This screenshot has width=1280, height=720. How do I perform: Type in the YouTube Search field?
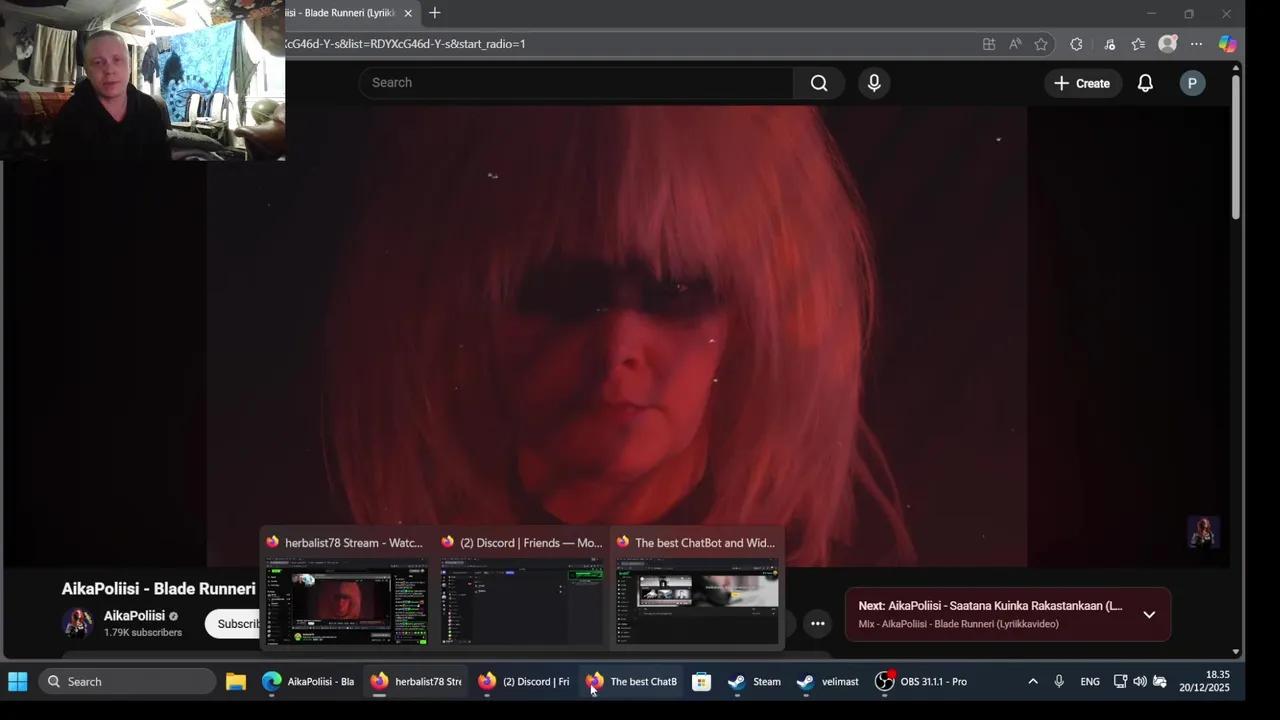pyautogui.click(x=577, y=83)
